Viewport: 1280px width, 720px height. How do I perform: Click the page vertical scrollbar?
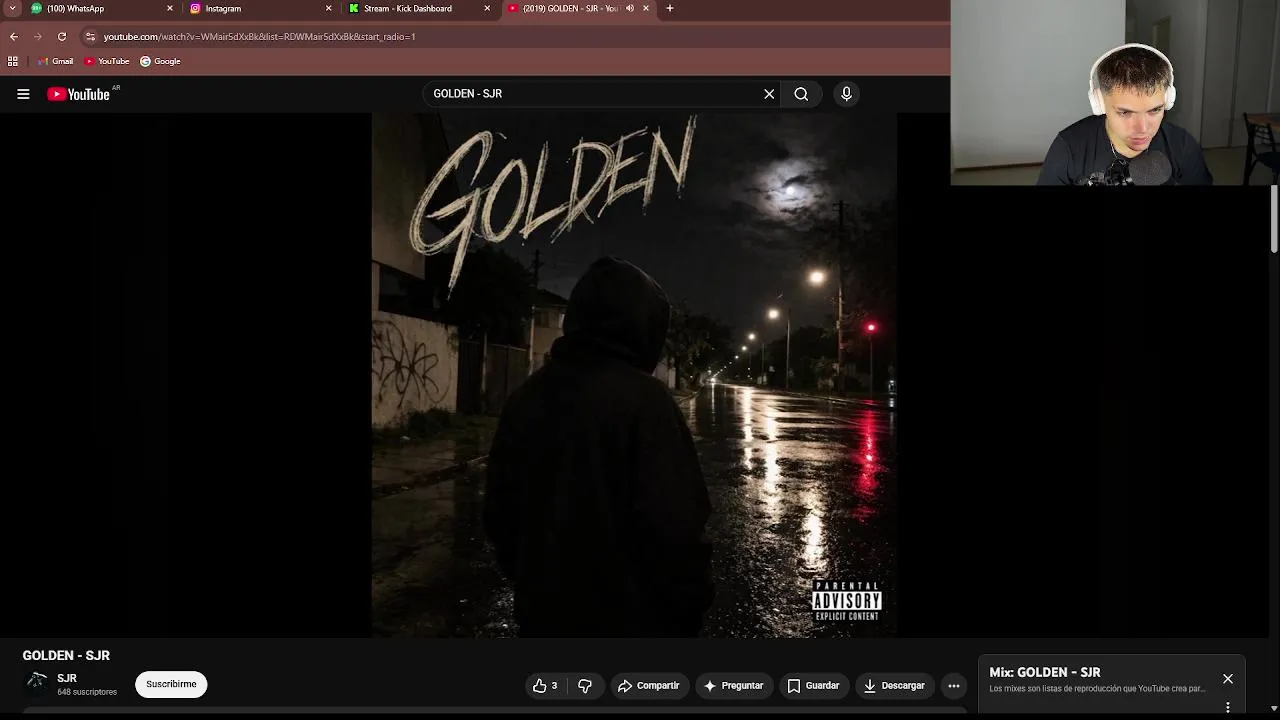click(1273, 220)
